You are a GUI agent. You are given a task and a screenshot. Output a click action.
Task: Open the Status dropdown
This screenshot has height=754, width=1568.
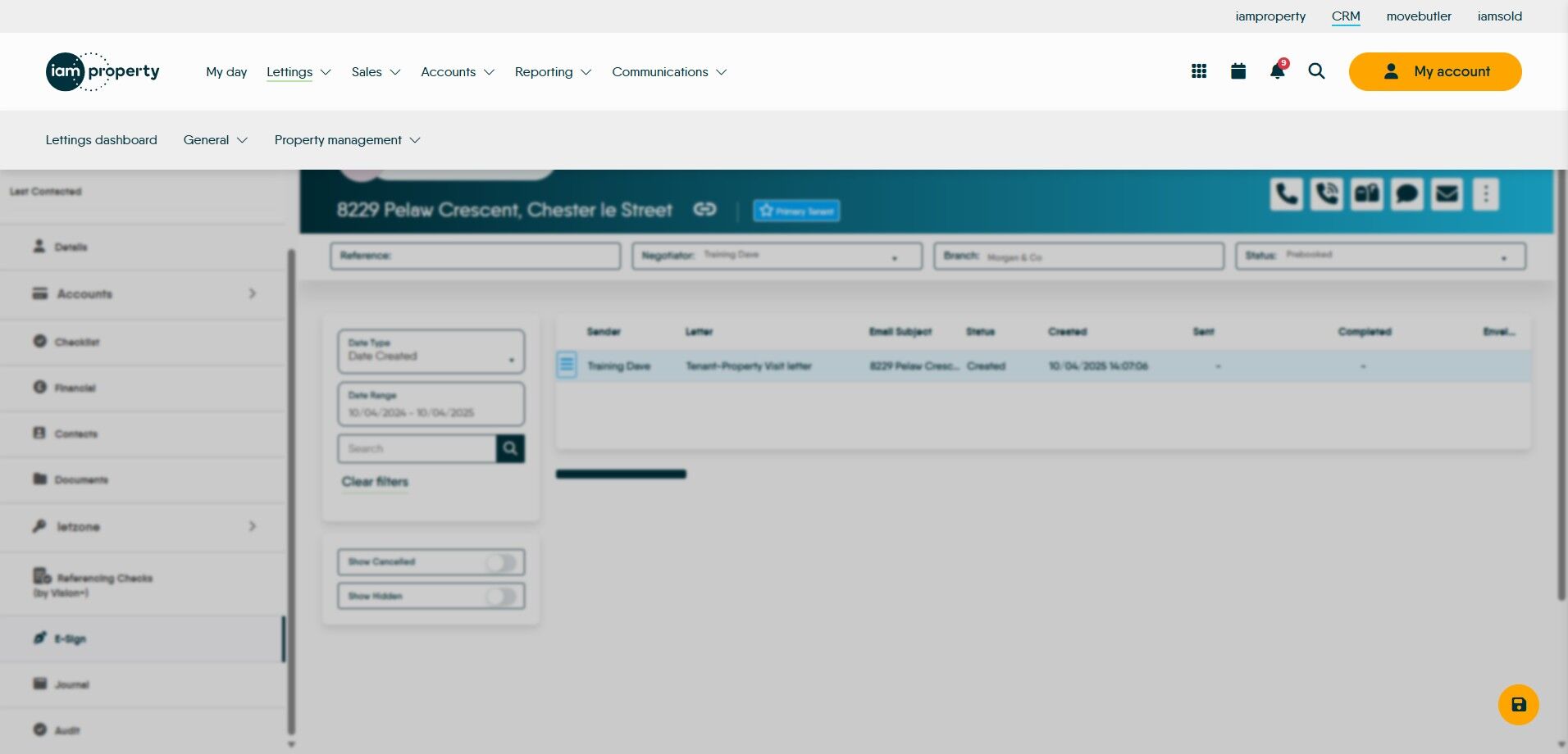tap(1380, 256)
